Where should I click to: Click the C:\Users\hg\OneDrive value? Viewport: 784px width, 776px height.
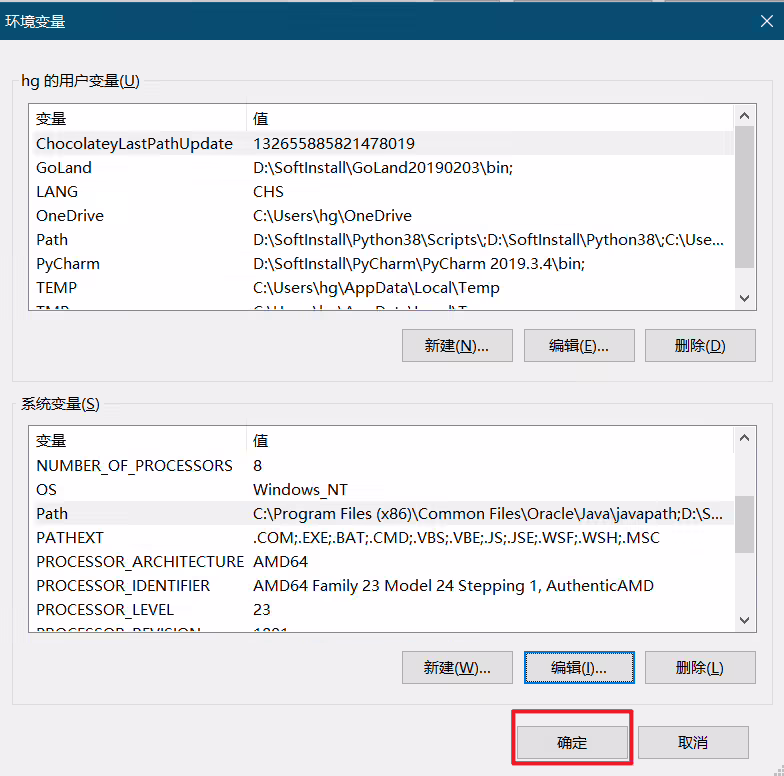tap(332, 216)
